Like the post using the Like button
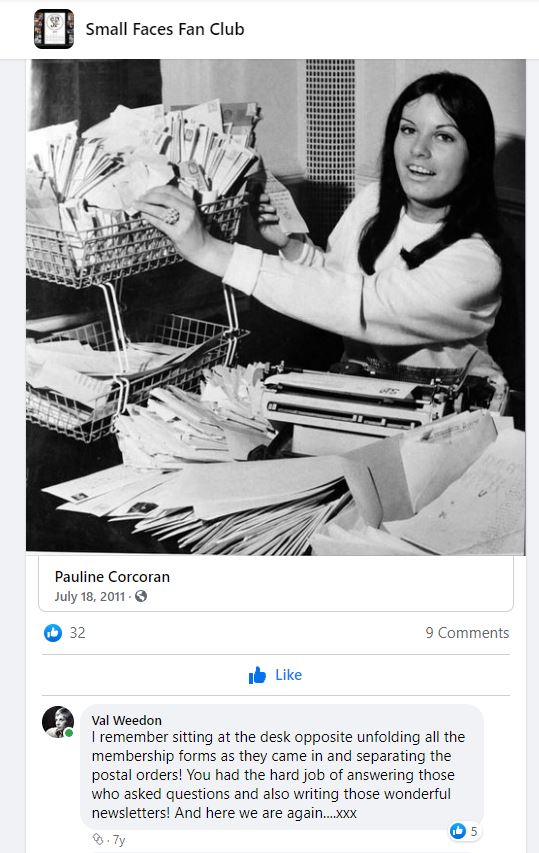Viewport: 539px width, 853px height. click(275, 675)
